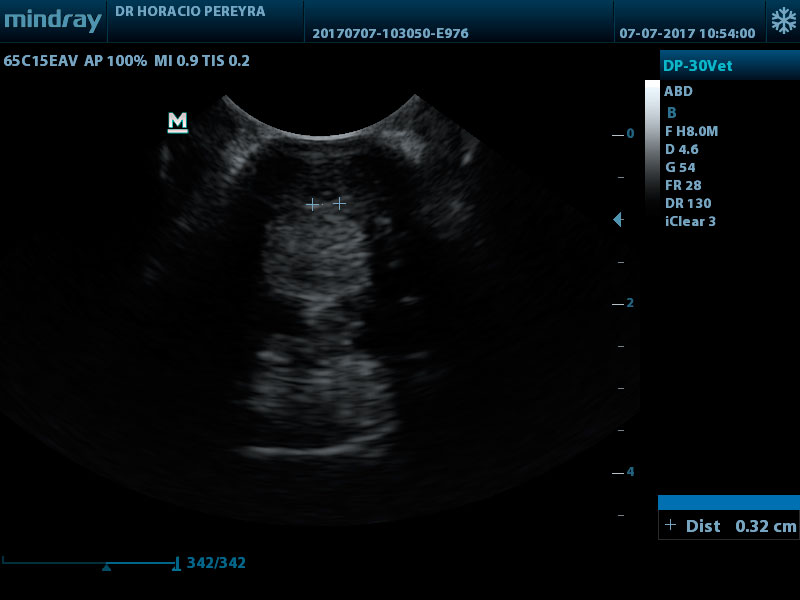Image resolution: width=800 pixels, height=600 pixels.
Task: Click the blue measurement result header bar
Action: pyautogui.click(x=729, y=502)
